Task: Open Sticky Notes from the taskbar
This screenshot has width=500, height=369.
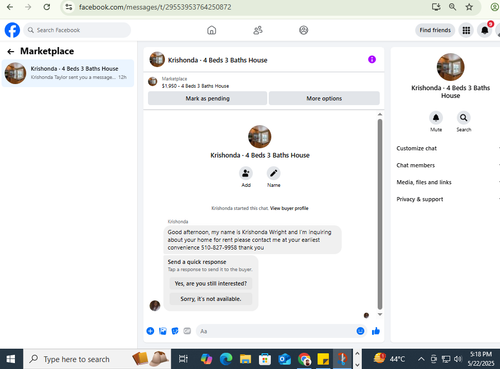Action: (x=323, y=359)
